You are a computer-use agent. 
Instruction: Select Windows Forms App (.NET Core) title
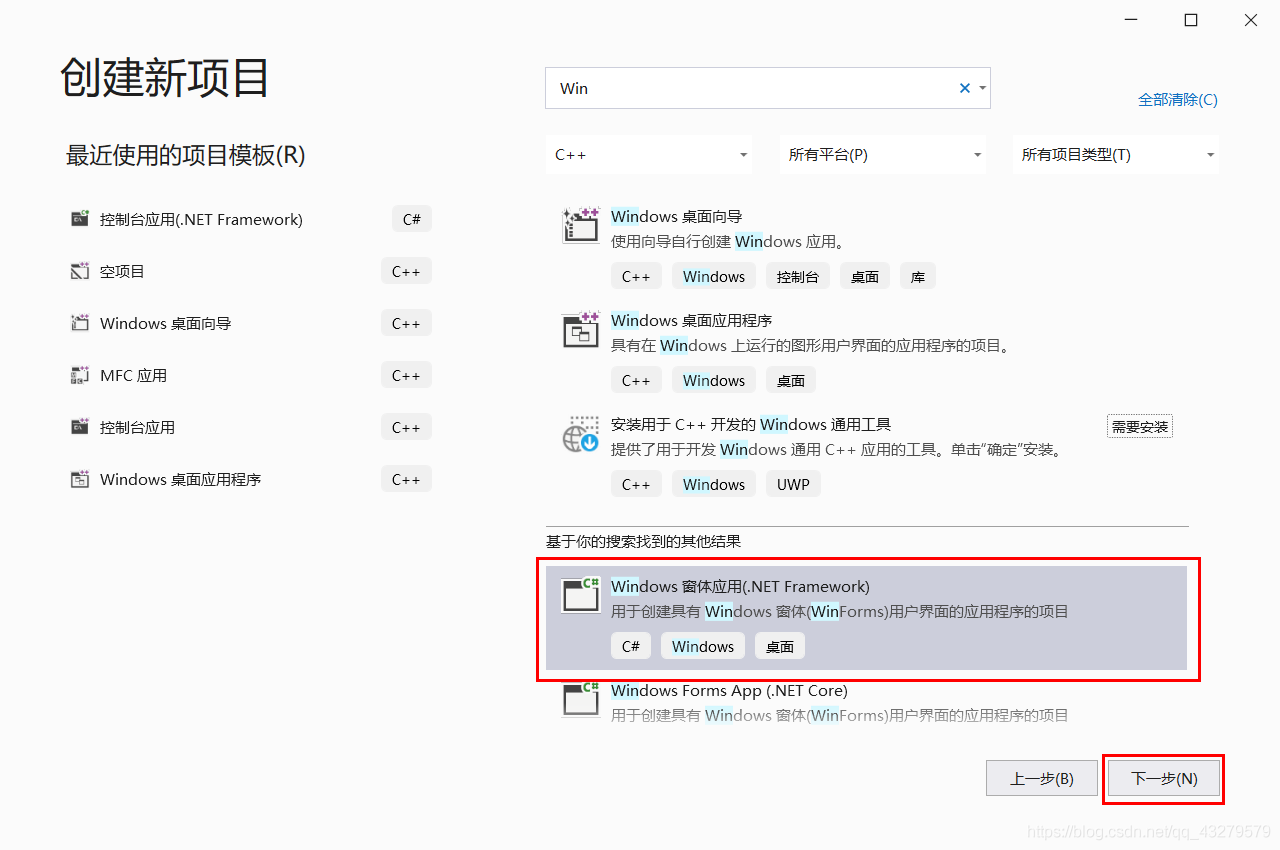(729, 690)
